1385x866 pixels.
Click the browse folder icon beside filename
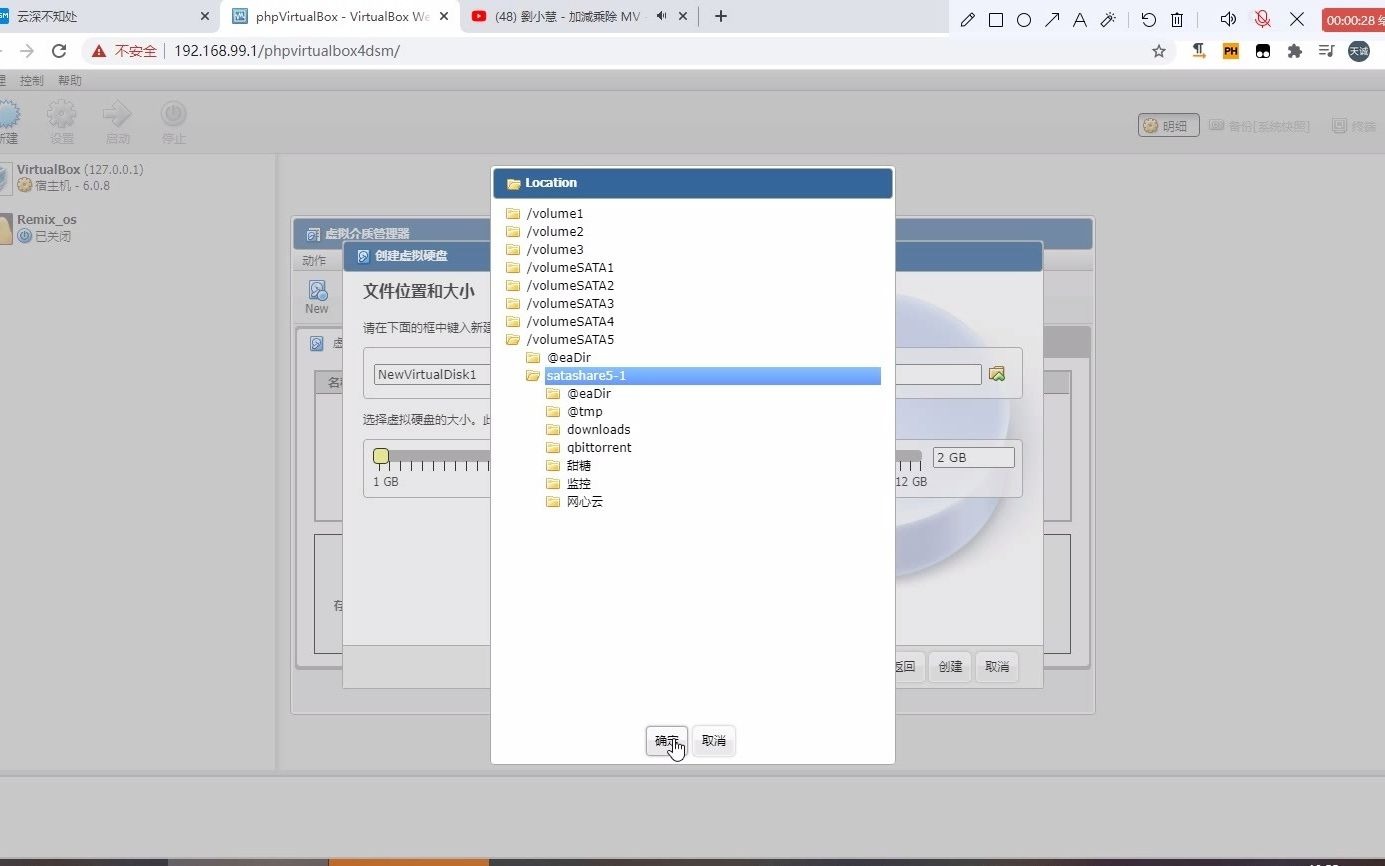tap(997, 374)
